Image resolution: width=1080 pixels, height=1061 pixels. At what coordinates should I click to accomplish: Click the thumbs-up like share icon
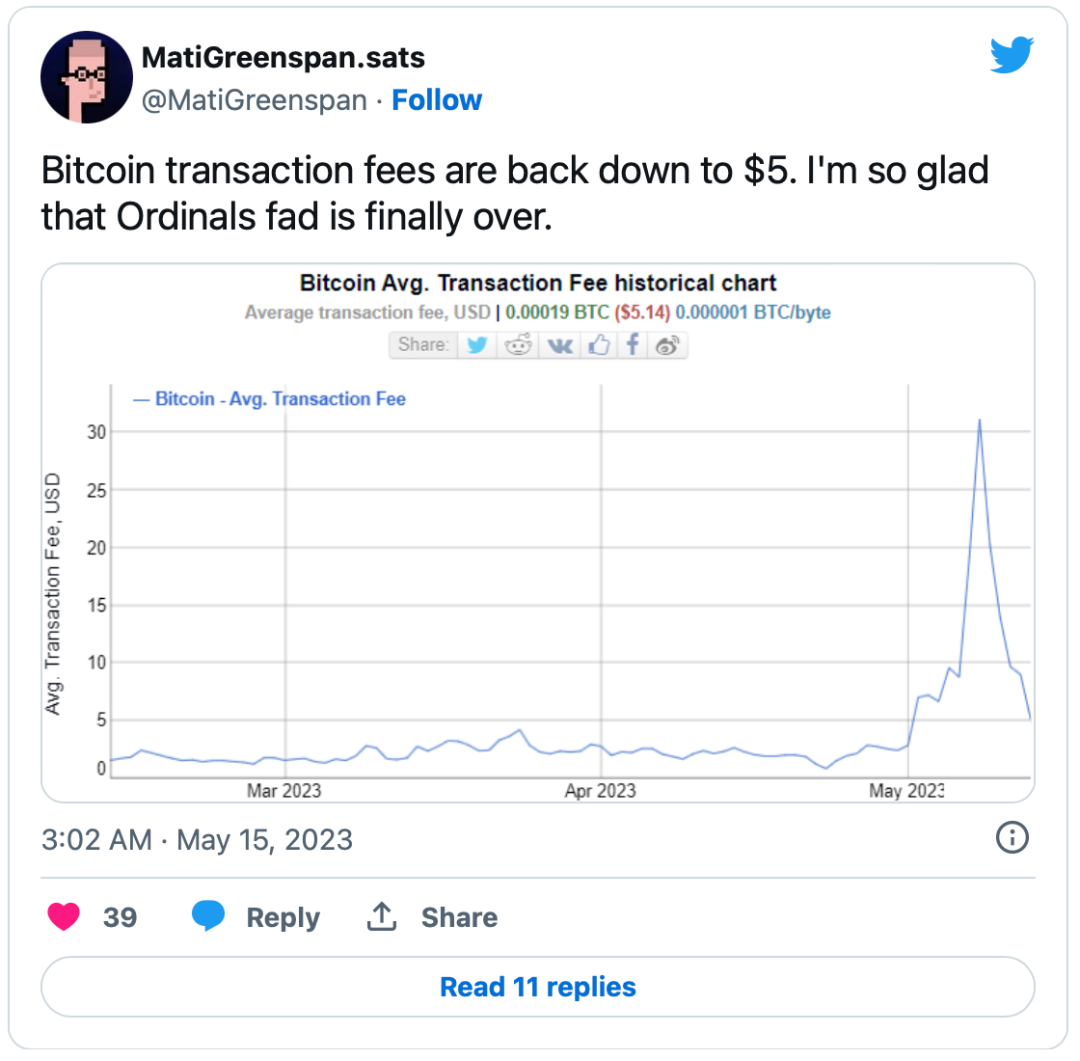(x=599, y=344)
